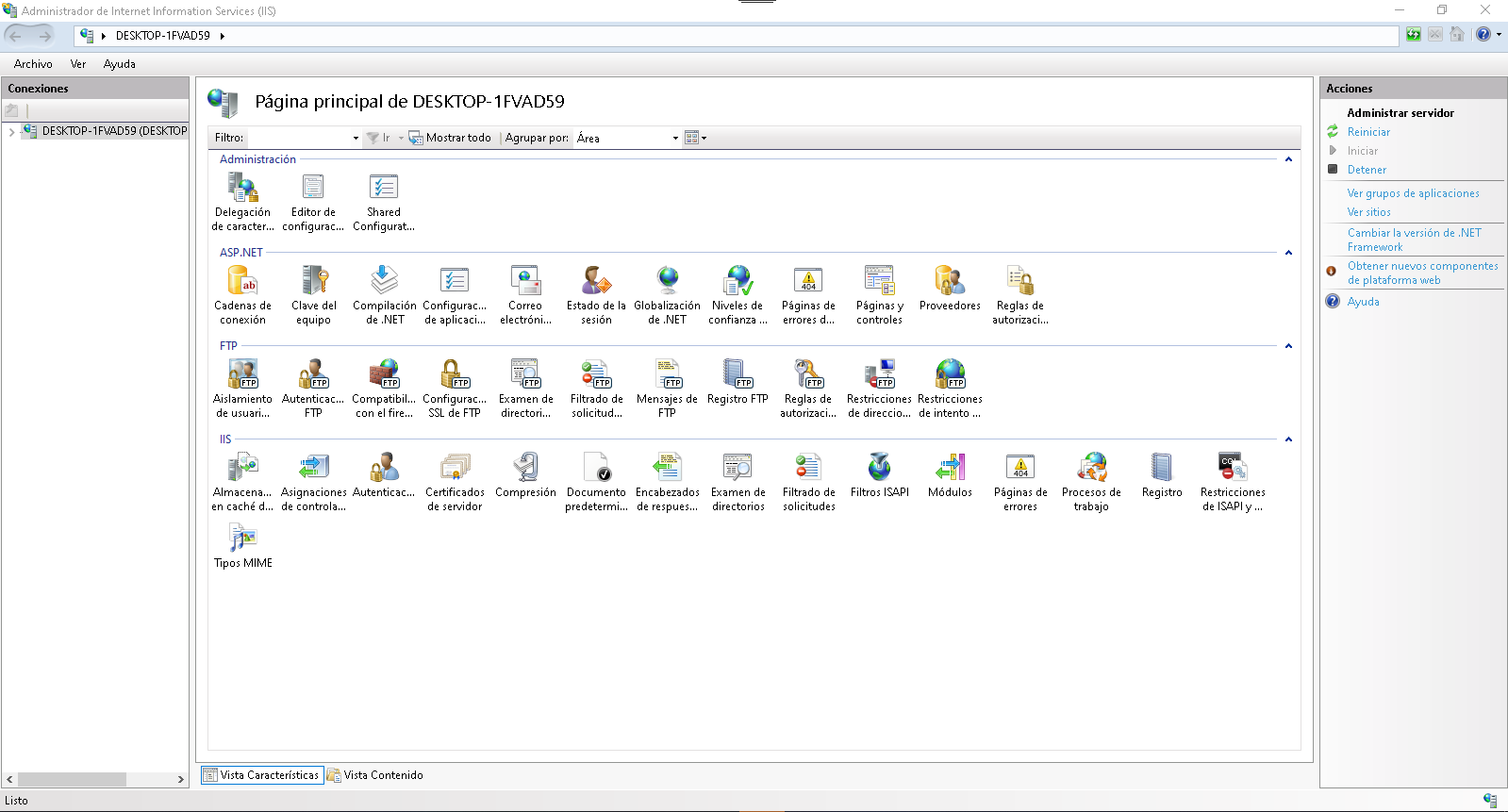
Task: Select the Filtros ISAPI icon
Action: tap(879, 469)
